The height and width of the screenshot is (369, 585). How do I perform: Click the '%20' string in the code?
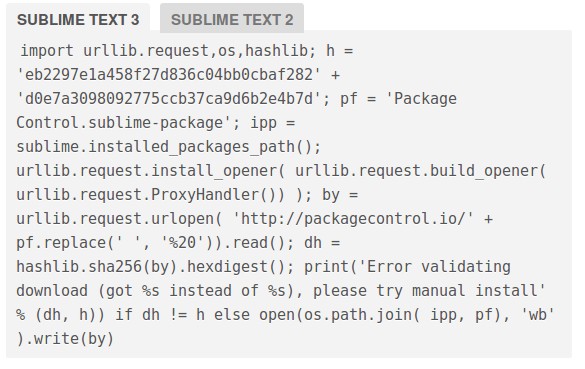click(x=182, y=243)
